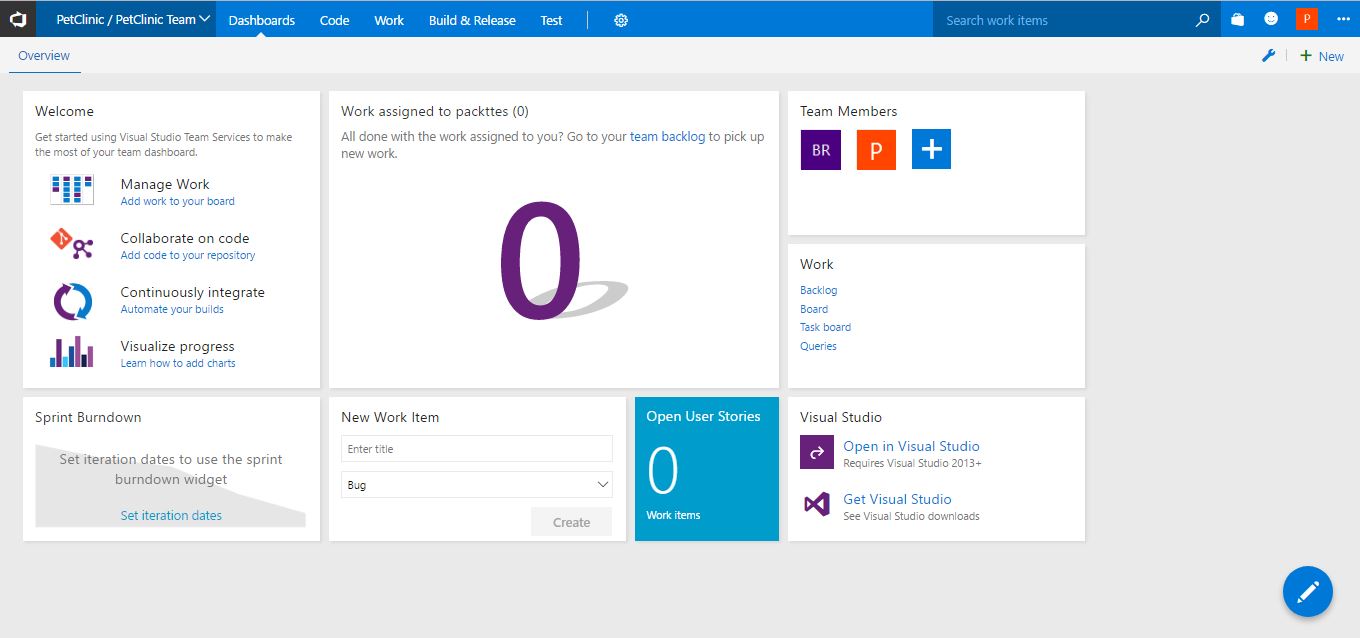Viewport: 1360px width, 638px height.
Task: Follow the Automate your builds link
Action: (x=172, y=309)
